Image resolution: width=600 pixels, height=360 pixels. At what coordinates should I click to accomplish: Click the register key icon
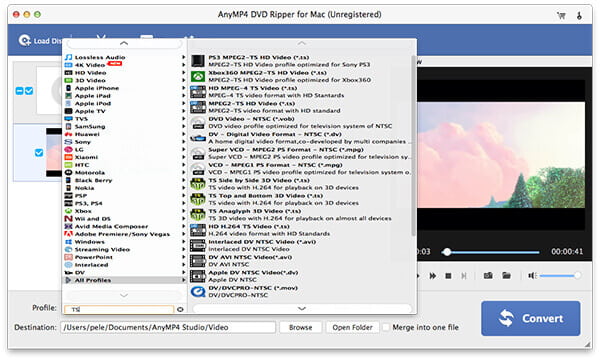pyautogui.click(x=579, y=16)
